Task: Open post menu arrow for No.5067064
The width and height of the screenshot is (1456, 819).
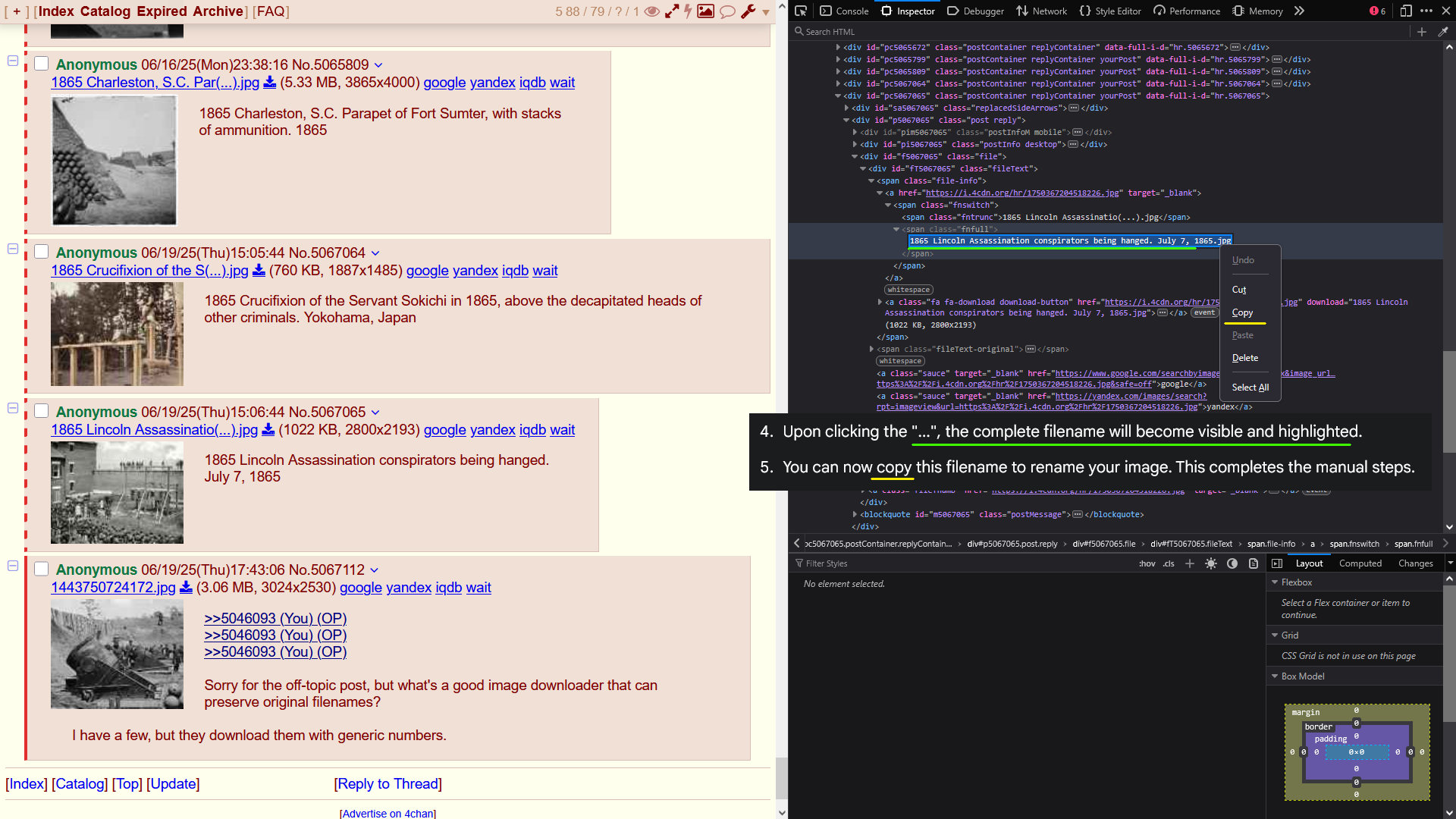Action: (x=375, y=253)
